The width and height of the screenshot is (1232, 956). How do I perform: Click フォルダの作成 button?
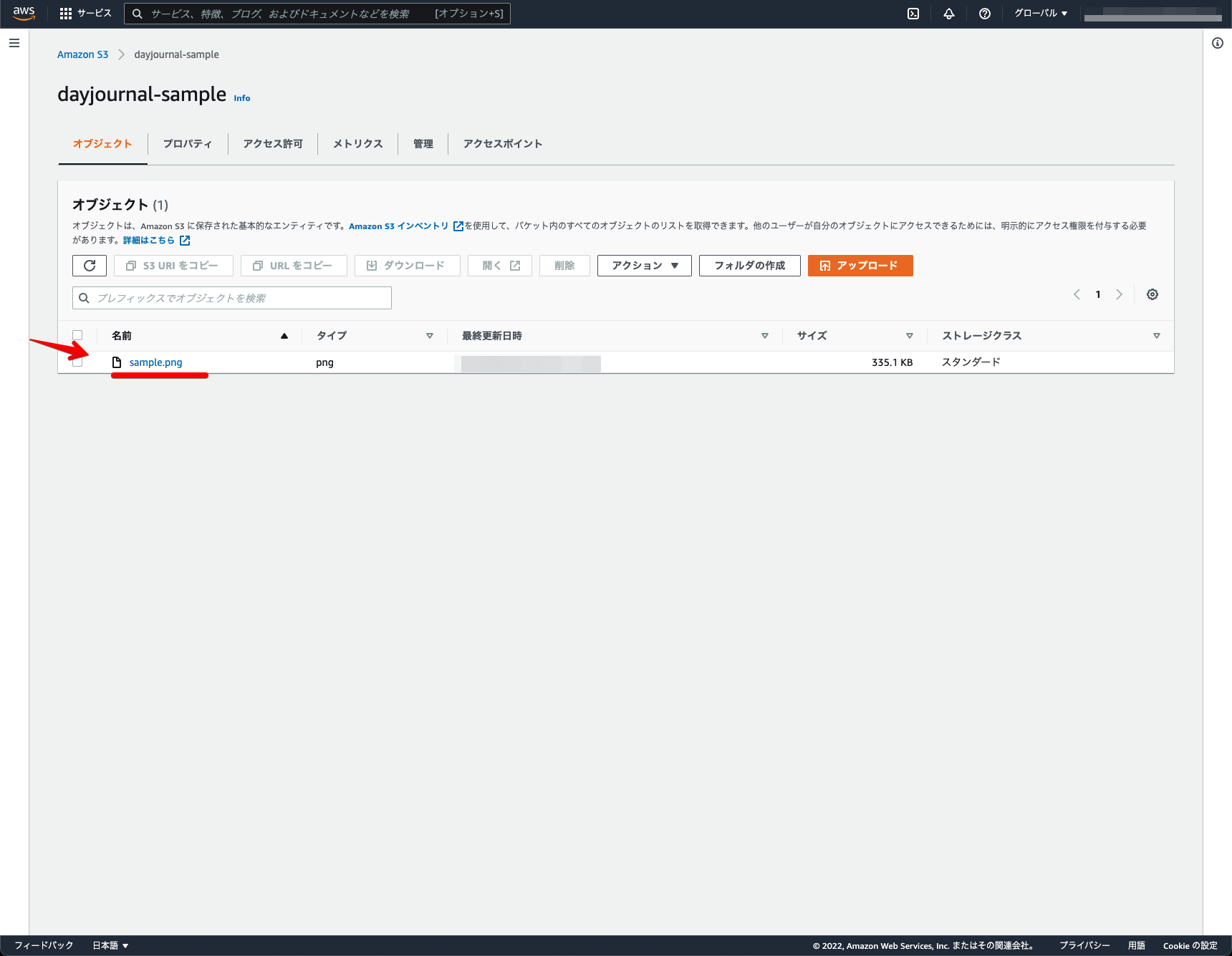coord(750,266)
